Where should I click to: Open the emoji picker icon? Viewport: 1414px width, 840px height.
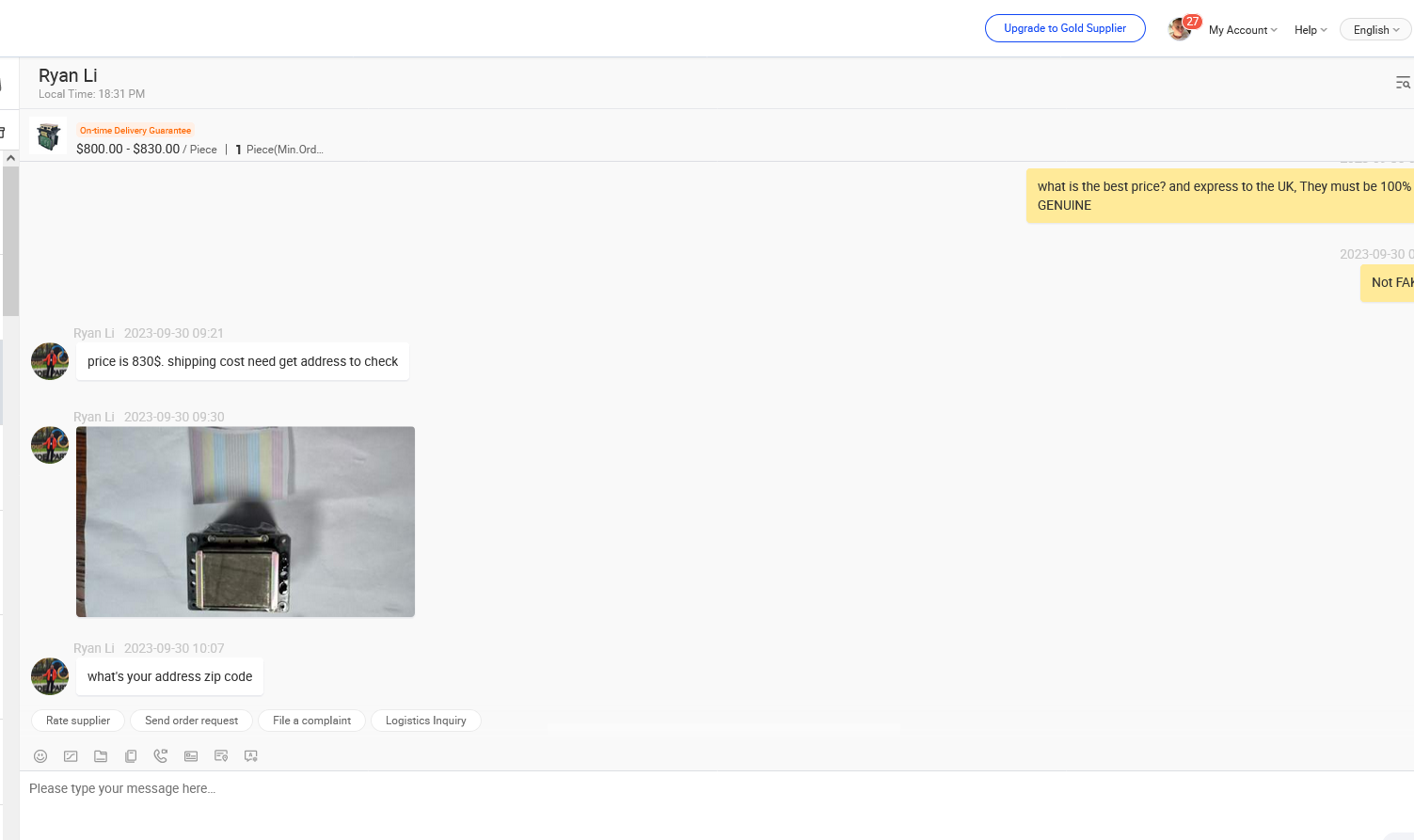[40, 756]
